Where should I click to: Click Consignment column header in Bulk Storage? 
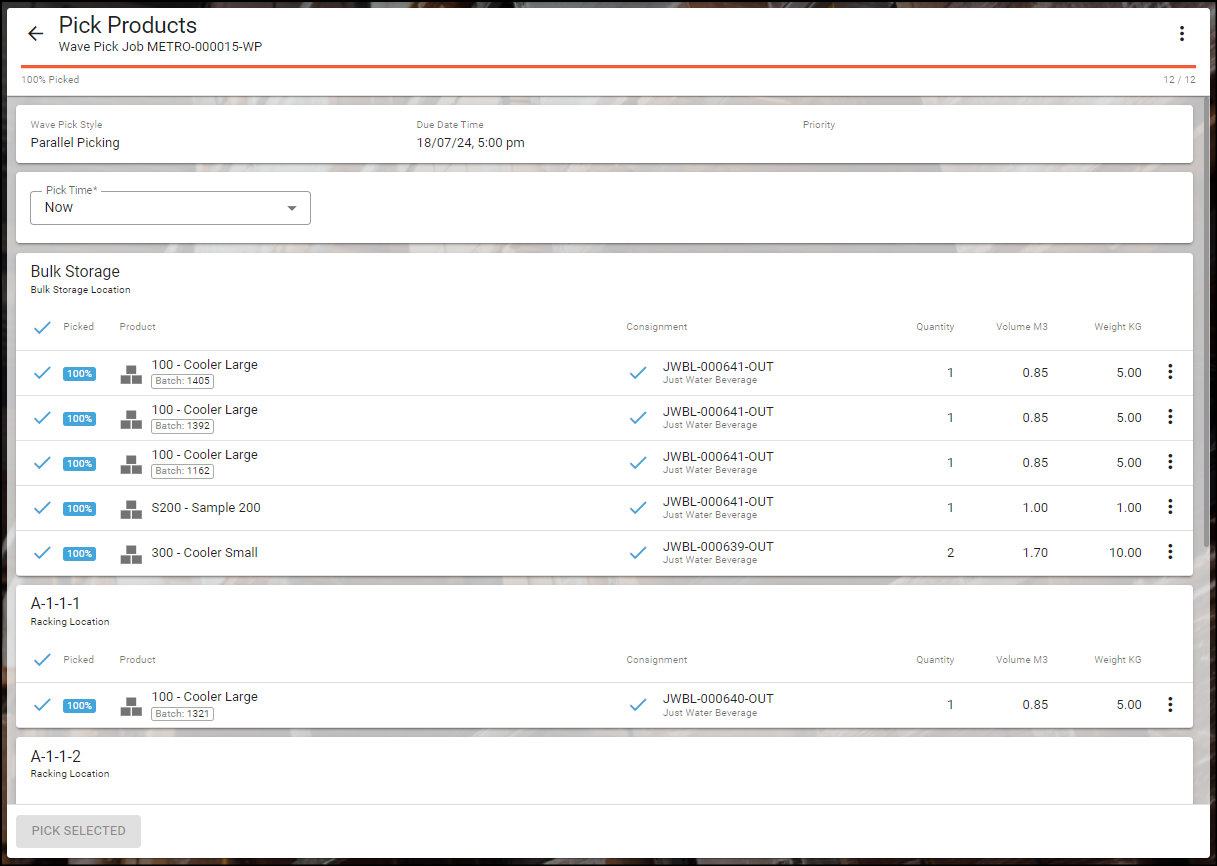657,327
